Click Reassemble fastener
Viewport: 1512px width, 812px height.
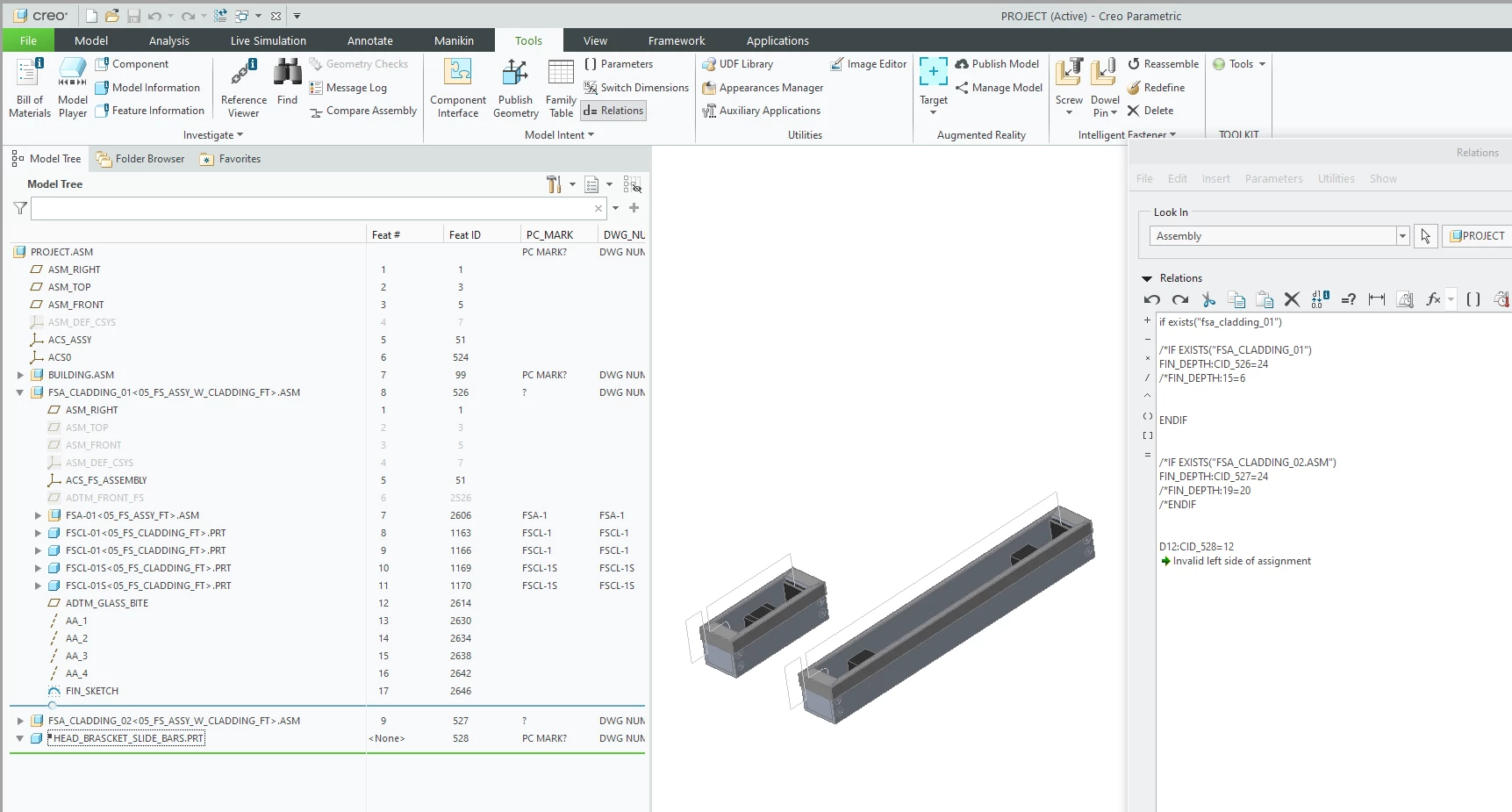point(1163,64)
